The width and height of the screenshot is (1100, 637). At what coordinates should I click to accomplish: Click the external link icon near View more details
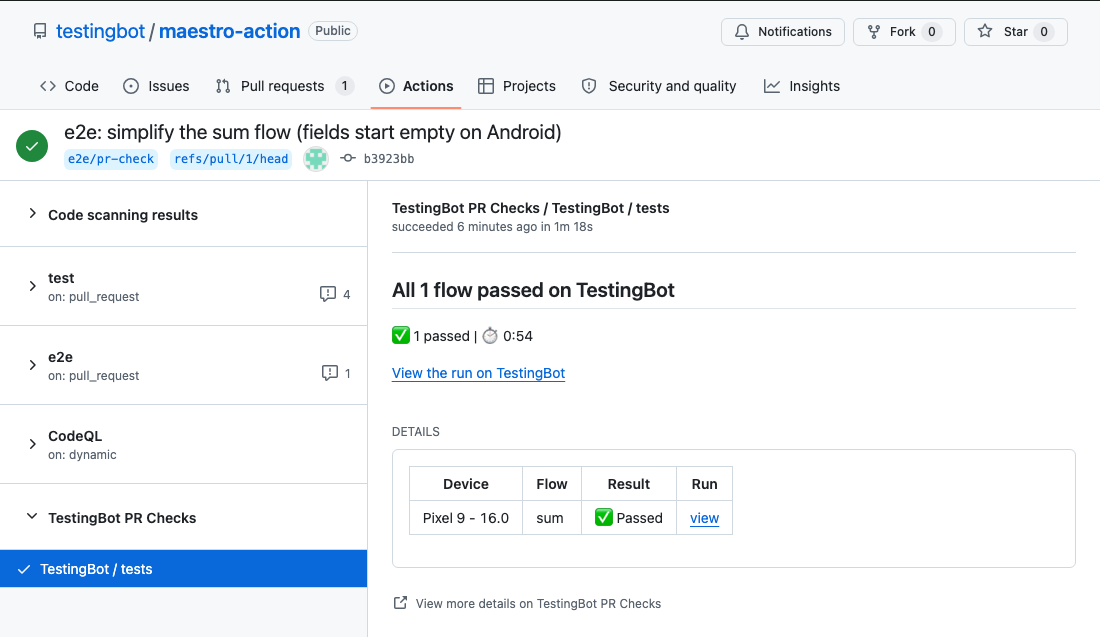pos(400,603)
